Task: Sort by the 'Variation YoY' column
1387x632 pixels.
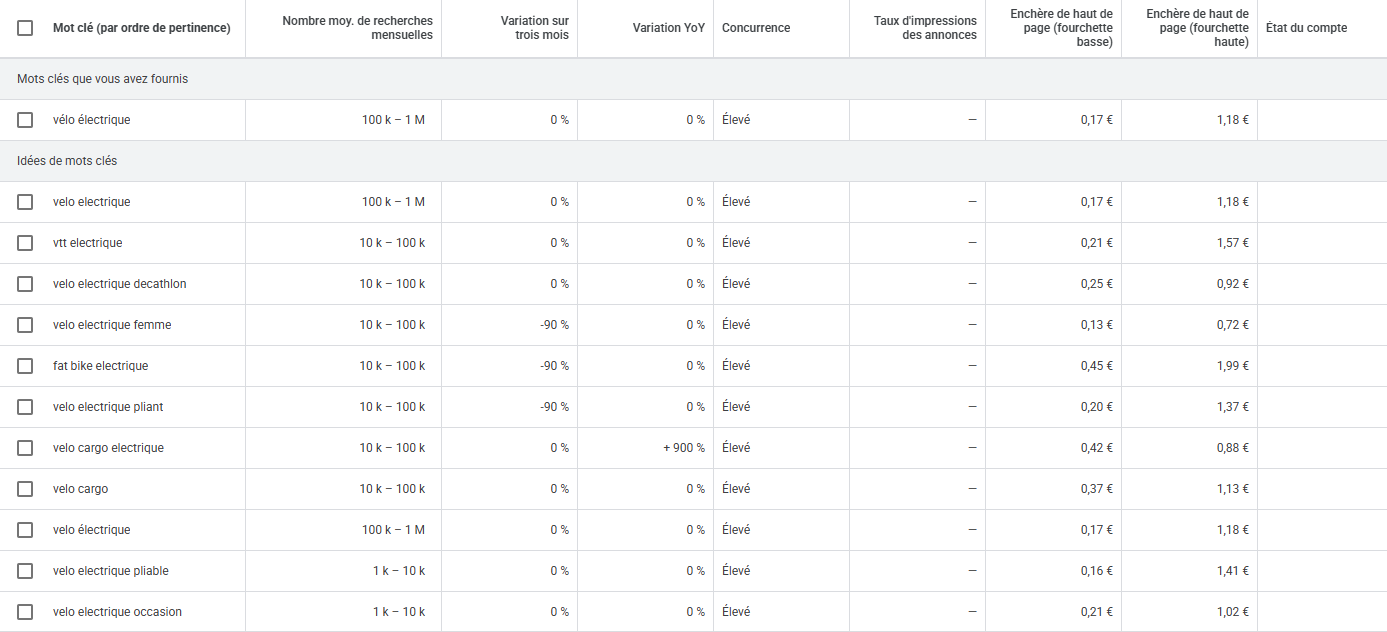Action: click(x=668, y=28)
